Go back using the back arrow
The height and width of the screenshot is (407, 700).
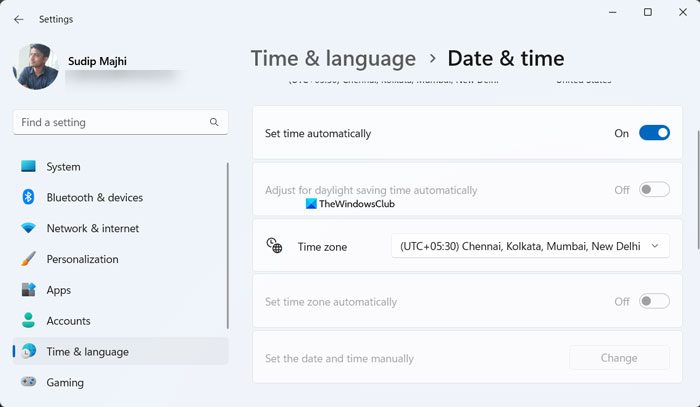[x=19, y=19]
